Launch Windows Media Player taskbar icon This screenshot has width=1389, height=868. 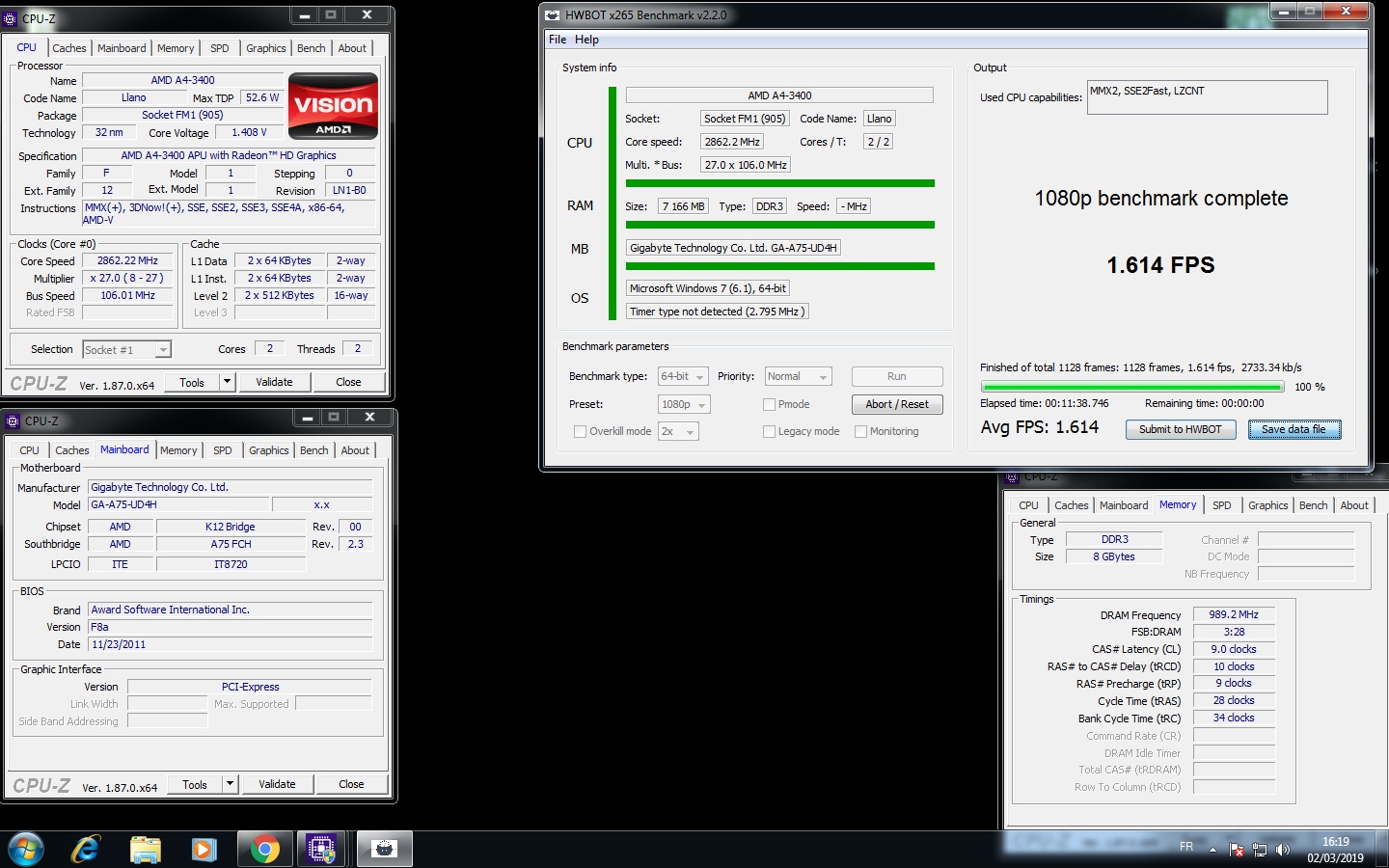pos(204,849)
